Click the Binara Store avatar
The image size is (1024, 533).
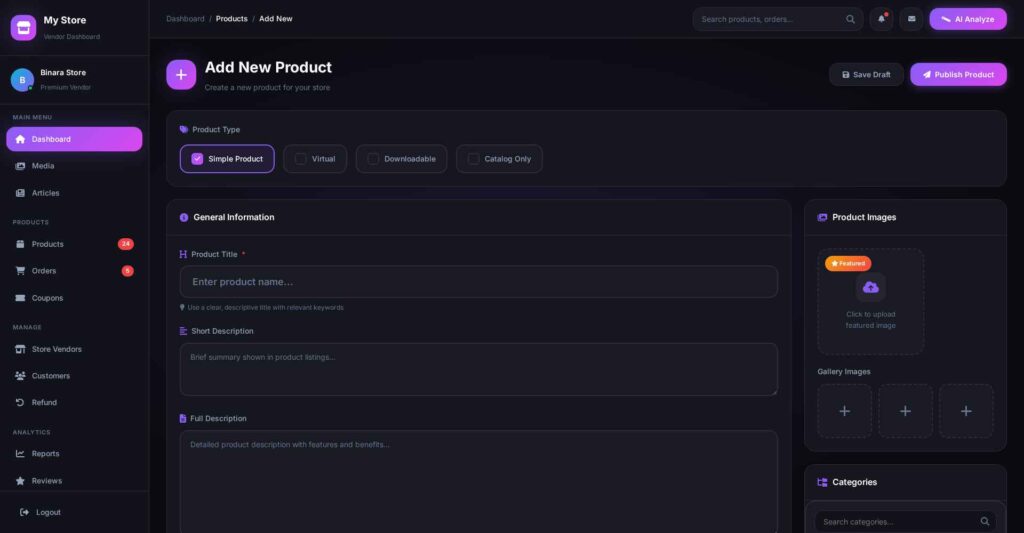22,80
